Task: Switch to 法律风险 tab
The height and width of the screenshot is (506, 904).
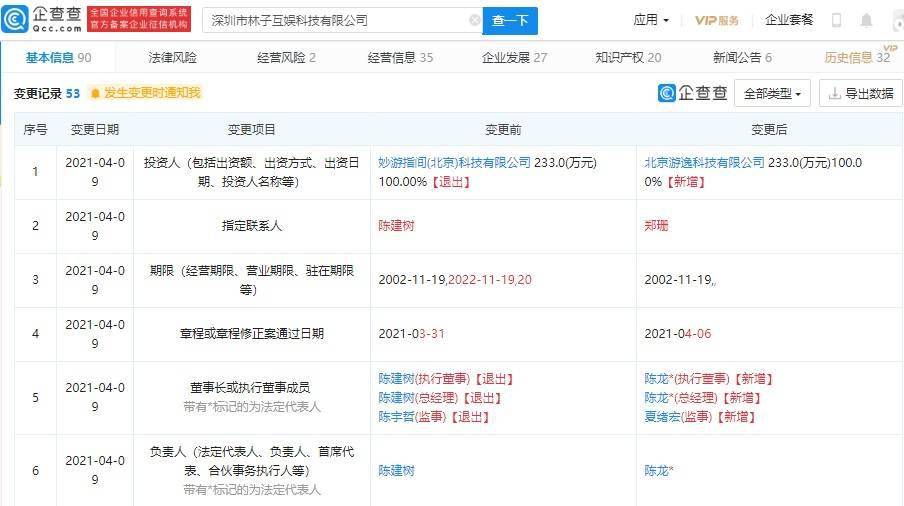Action: 172,58
